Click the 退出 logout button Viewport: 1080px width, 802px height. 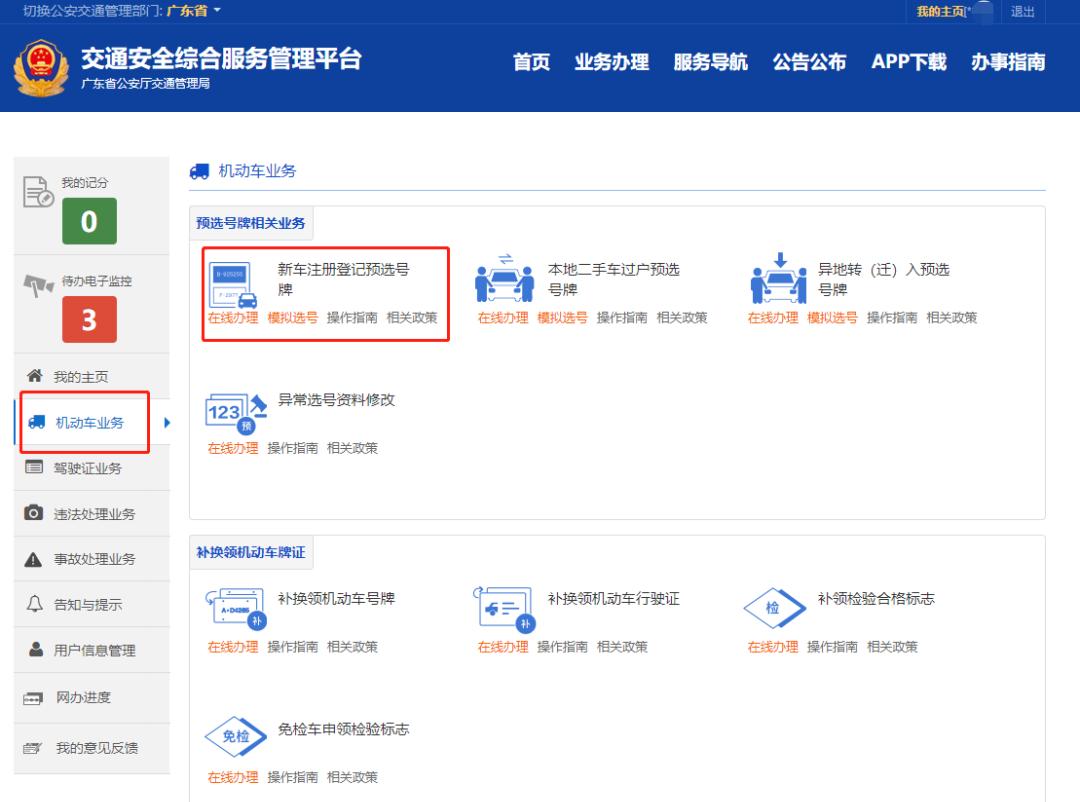(1023, 13)
